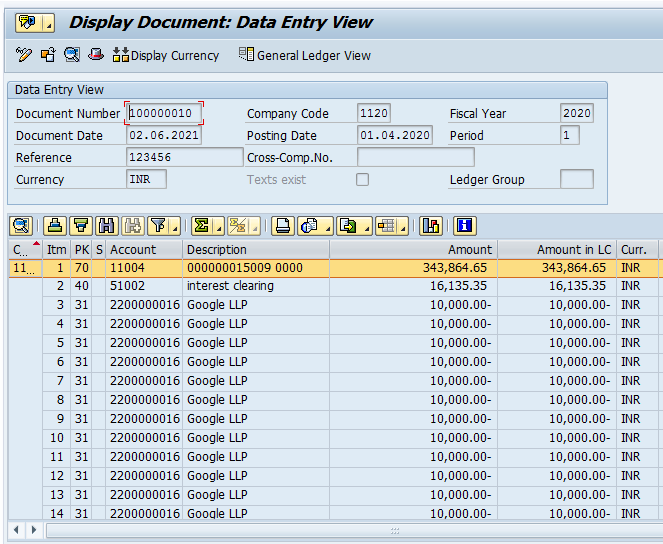Click the Display Graphic chart icon
This screenshot has width=663, height=544.
430,226
